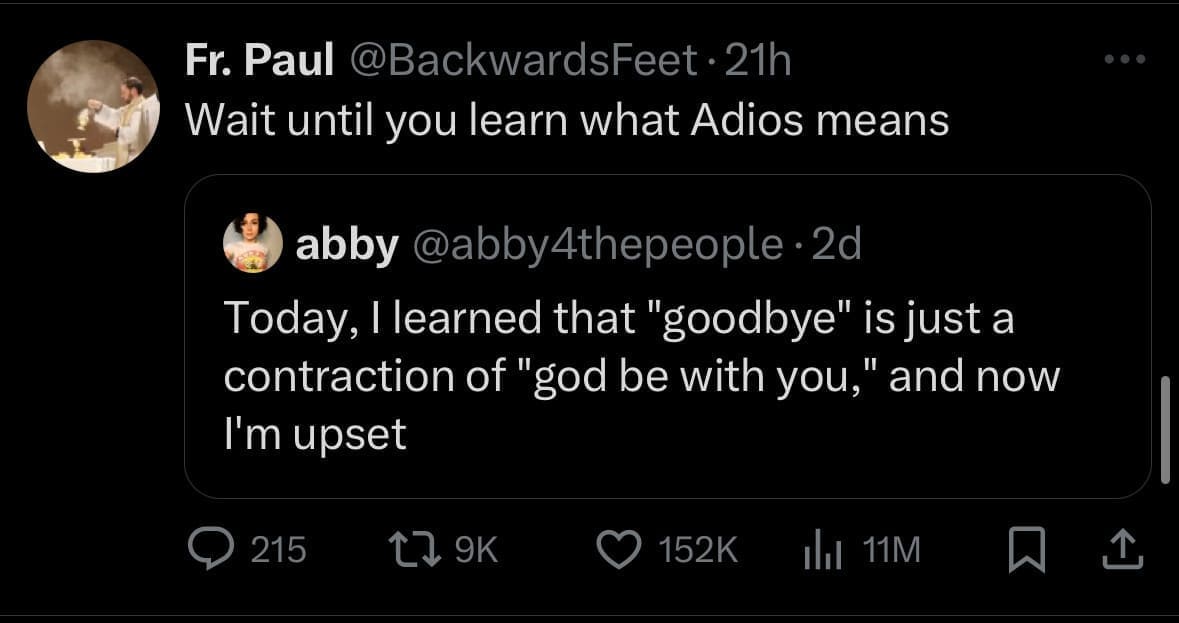This screenshot has height=623, width=1179.
Task: Click the 21h timestamp
Action: tap(757, 62)
